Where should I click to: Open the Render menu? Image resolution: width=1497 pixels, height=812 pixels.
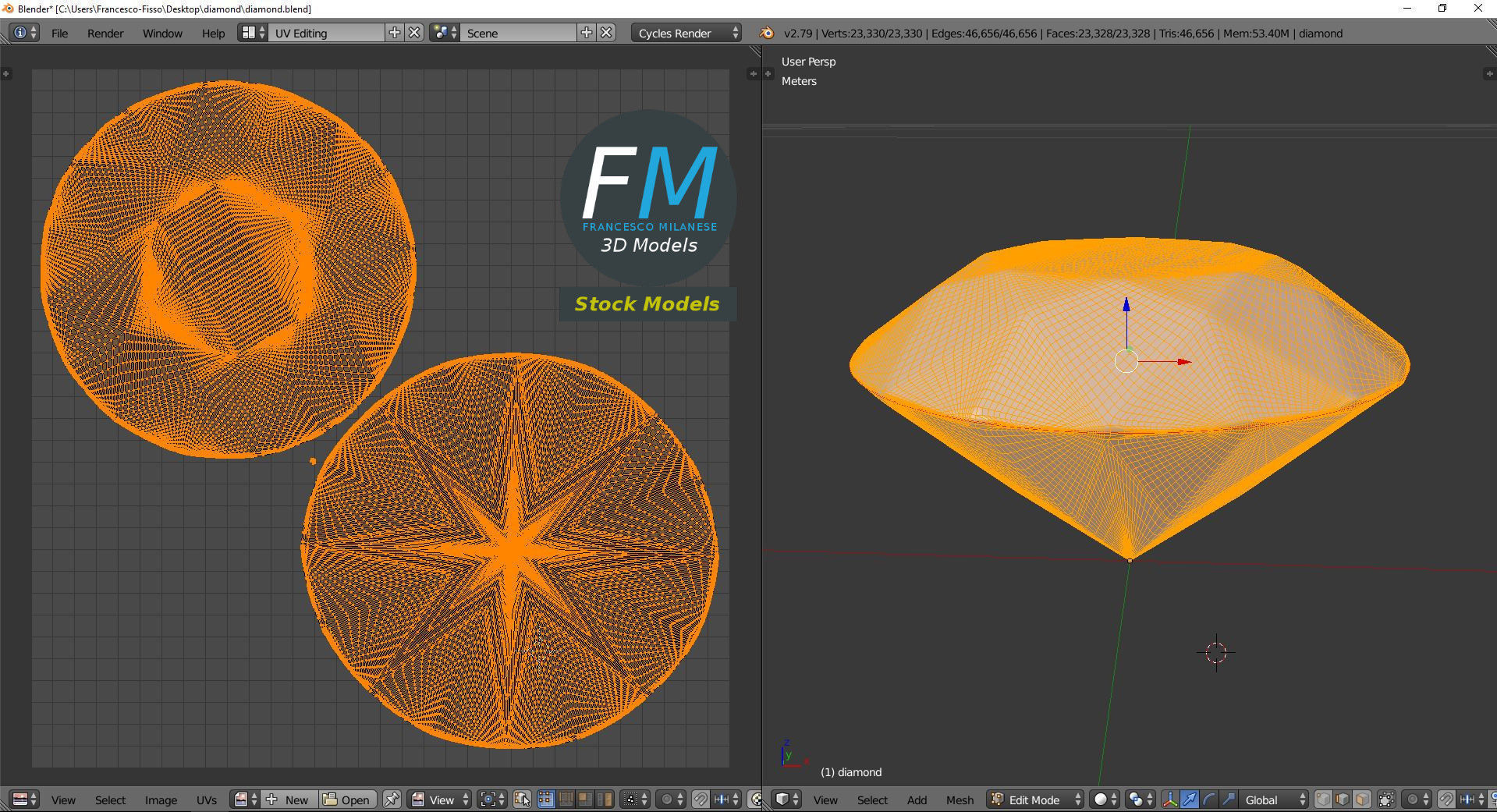click(105, 33)
